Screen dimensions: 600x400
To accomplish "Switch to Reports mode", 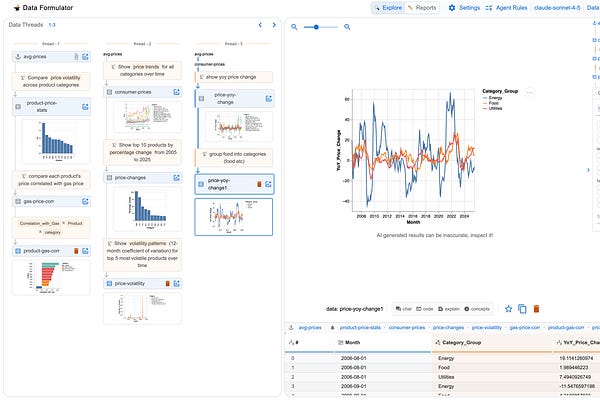I will pos(422,8).
